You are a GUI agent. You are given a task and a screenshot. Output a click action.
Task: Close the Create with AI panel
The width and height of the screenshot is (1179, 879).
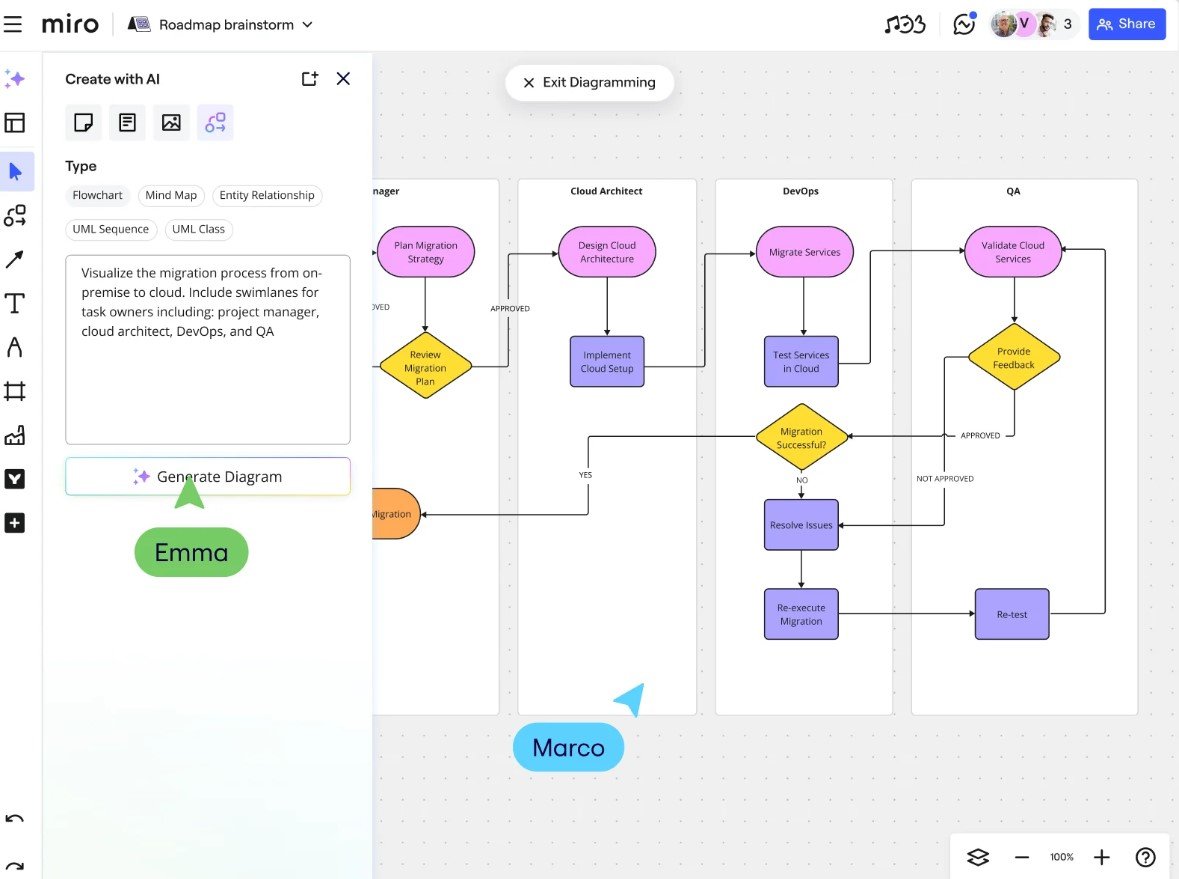pos(344,79)
